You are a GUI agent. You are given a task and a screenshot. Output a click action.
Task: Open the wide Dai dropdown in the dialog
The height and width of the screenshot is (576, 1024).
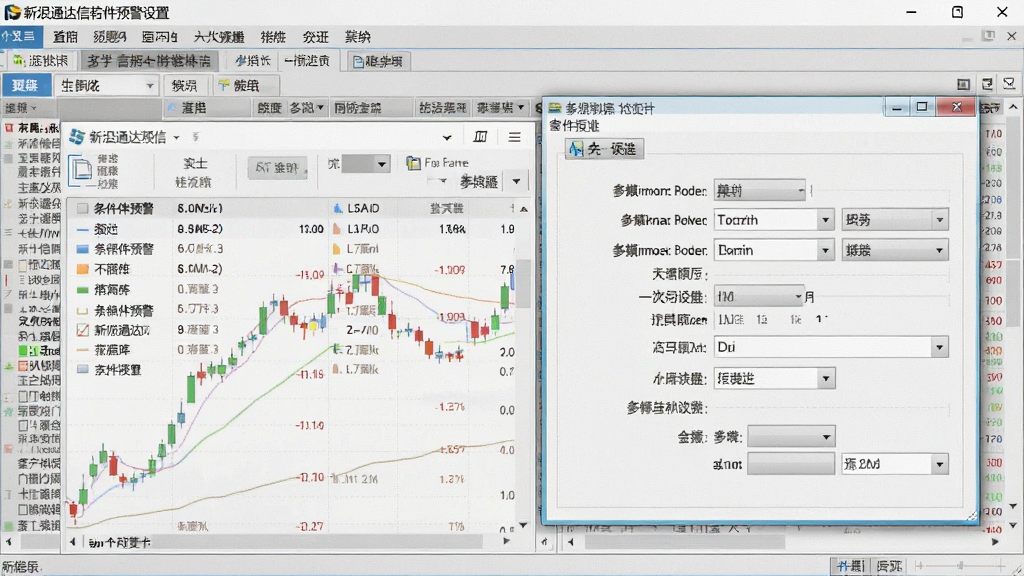click(831, 347)
